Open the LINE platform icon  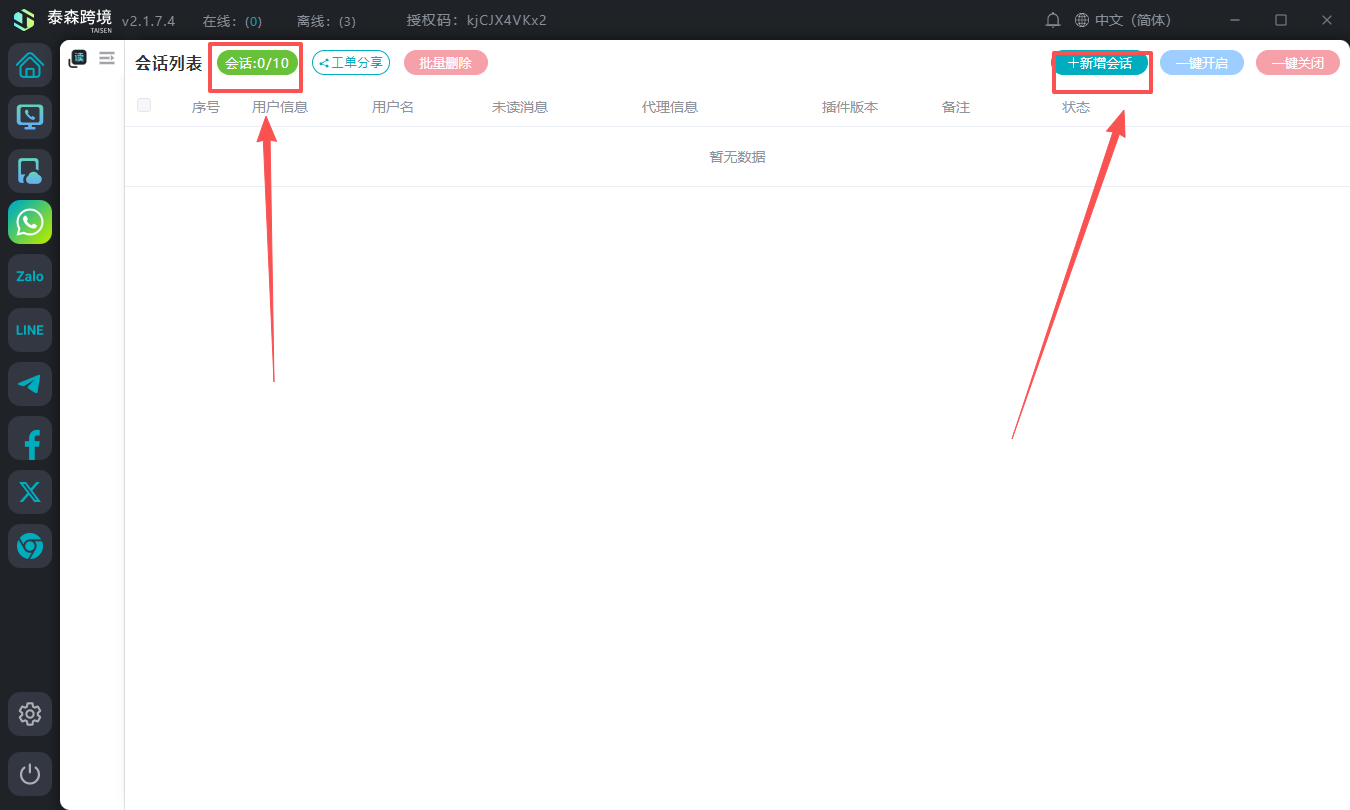[30, 330]
